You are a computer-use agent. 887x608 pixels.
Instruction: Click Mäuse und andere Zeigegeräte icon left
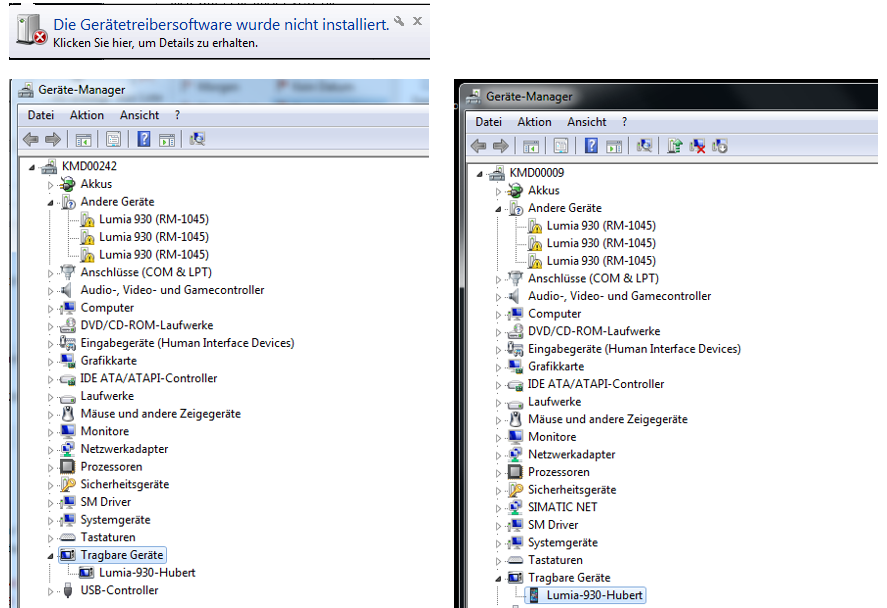click(x=68, y=413)
